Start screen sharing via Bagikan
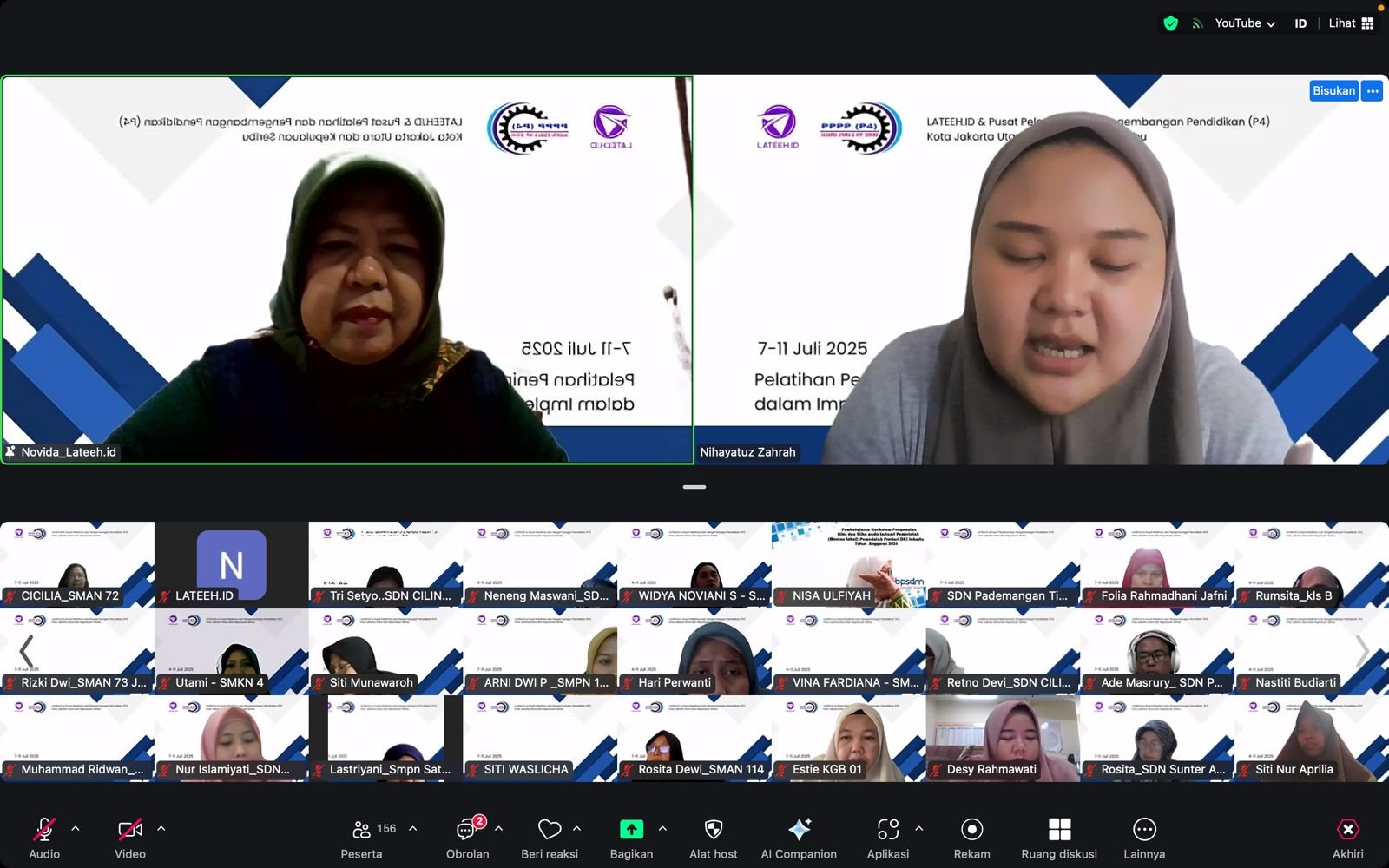 coord(631,830)
